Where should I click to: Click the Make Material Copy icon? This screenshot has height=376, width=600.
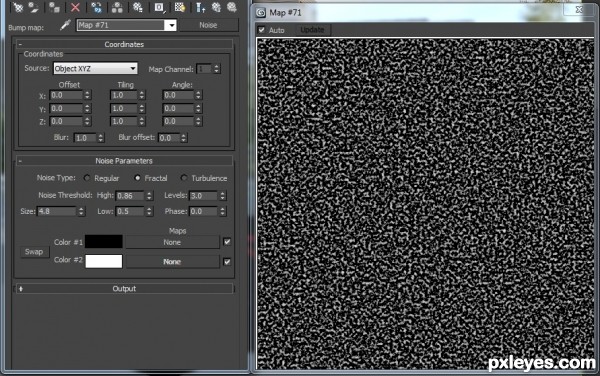pos(96,7)
